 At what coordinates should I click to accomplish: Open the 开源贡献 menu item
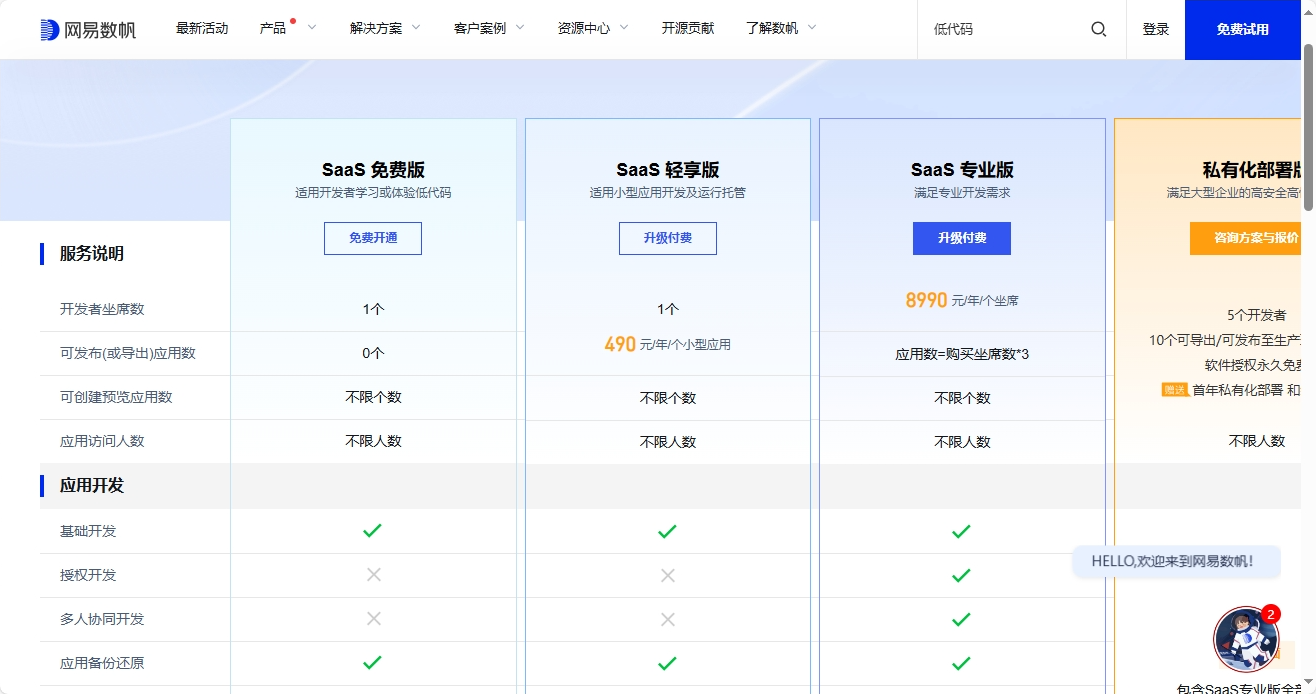click(687, 29)
